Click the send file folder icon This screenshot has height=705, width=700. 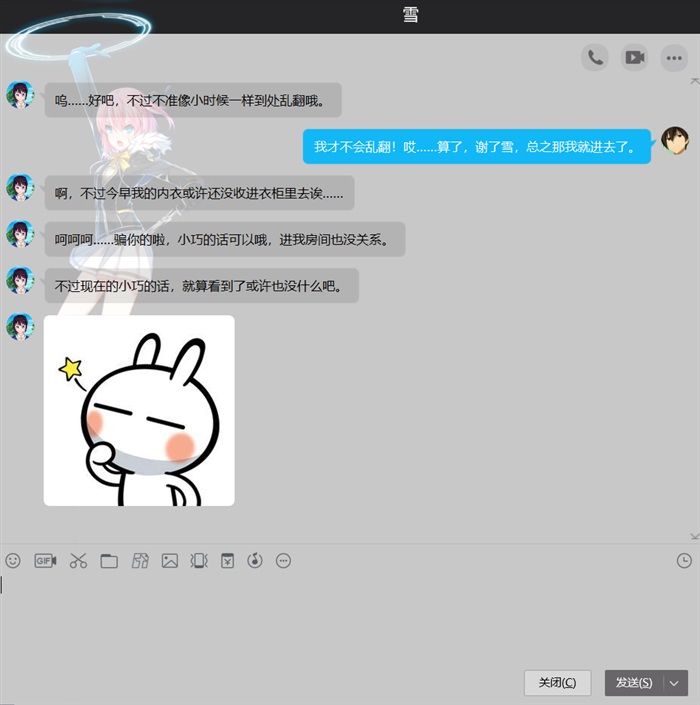[109, 561]
